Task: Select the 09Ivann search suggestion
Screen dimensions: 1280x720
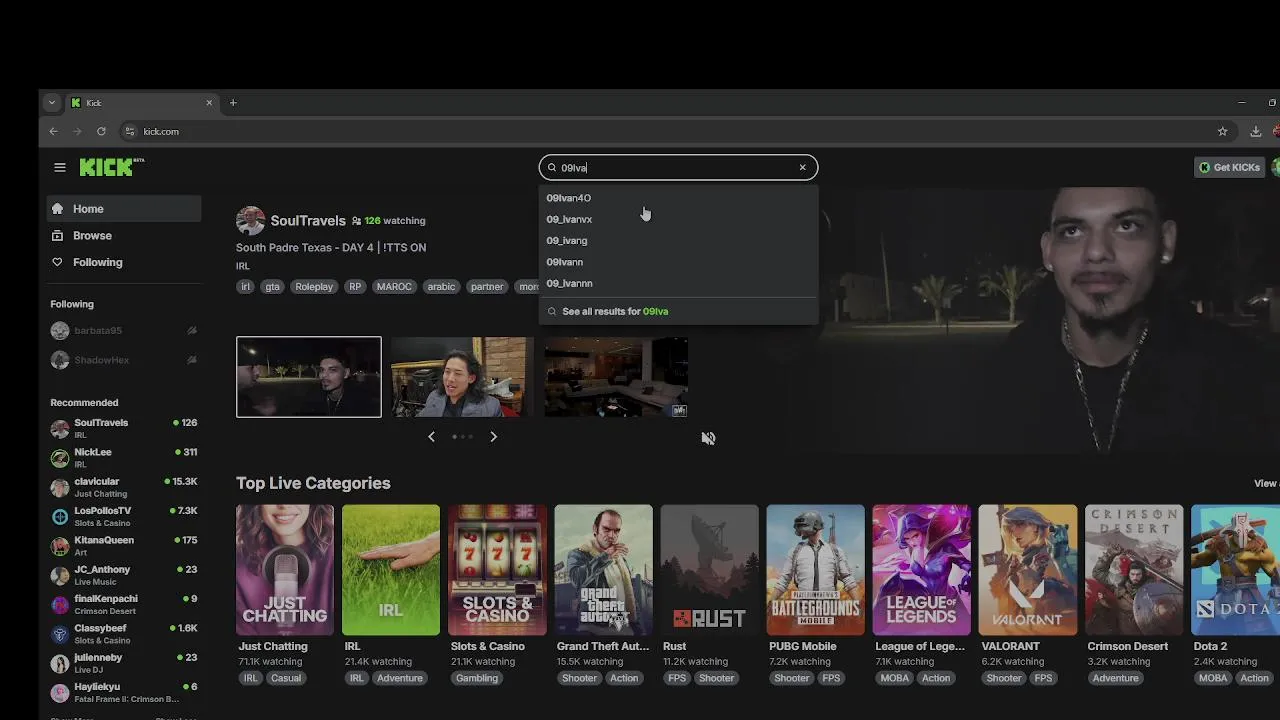Action: [678, 262]
